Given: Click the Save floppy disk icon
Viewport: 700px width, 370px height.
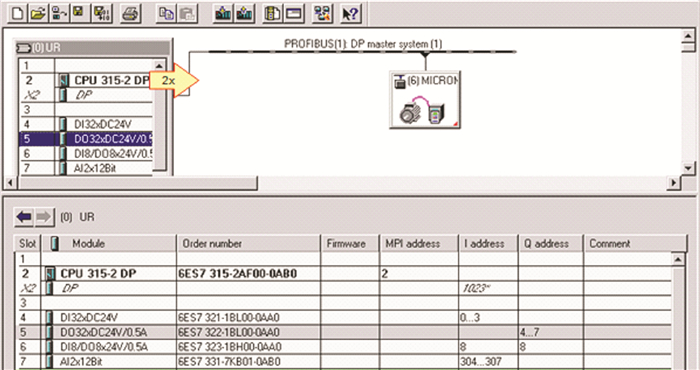Looking at the screenshot, I should [x=79, y=14].
